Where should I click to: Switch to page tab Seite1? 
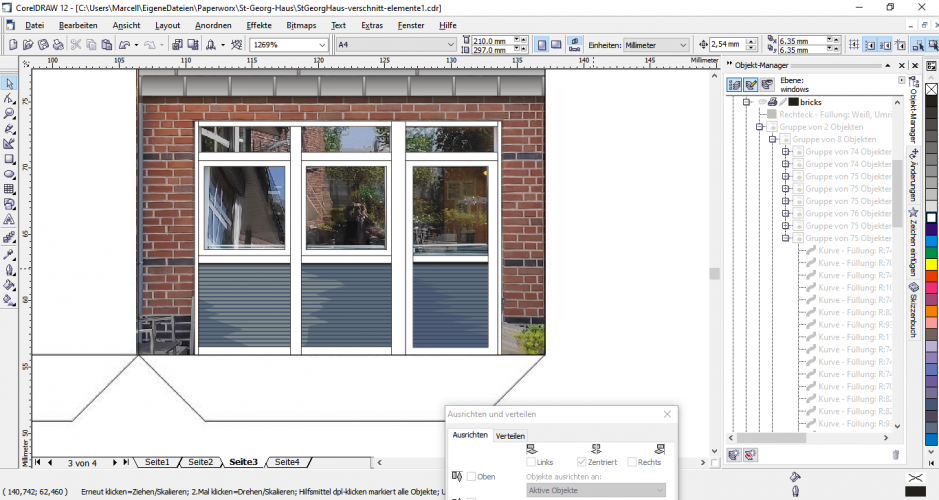point(157,462)
